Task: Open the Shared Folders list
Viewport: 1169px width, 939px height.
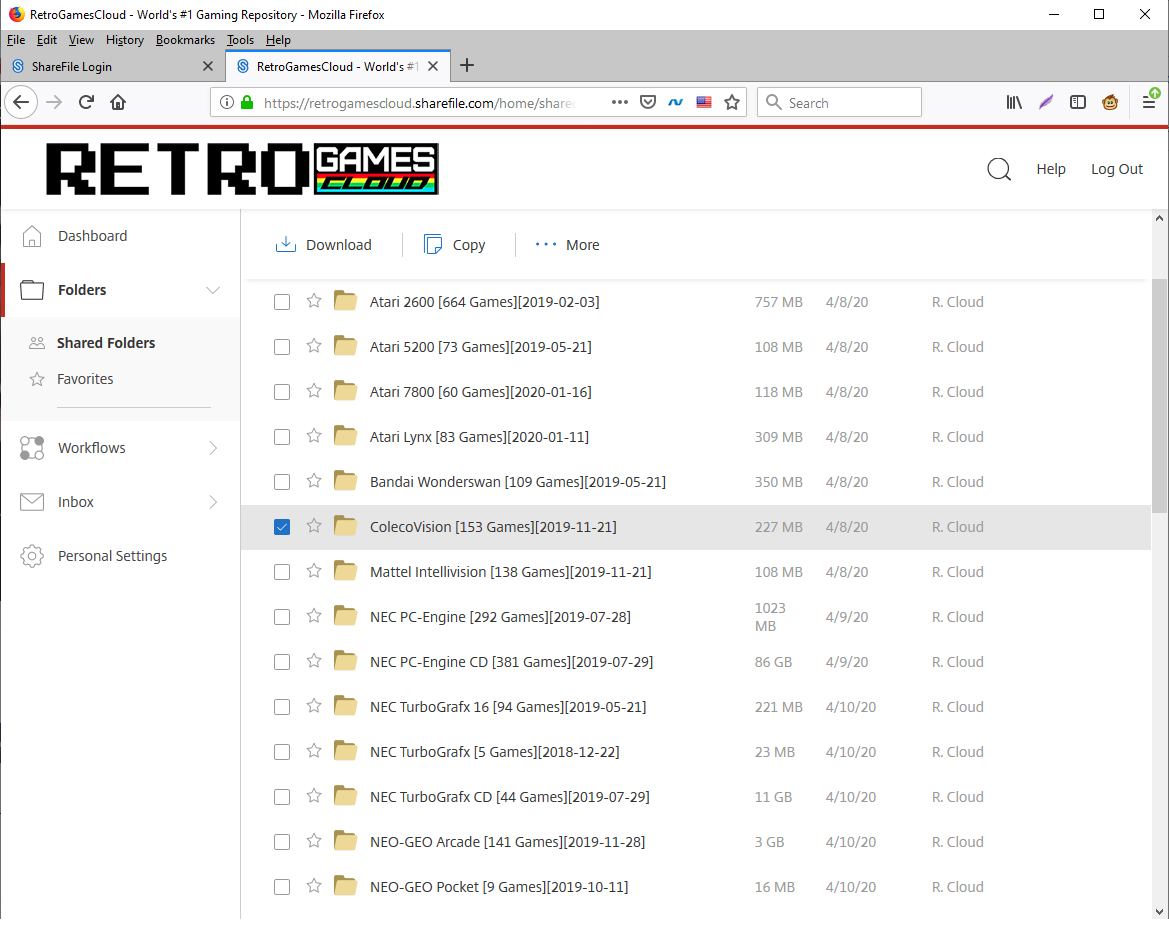Action: (106, 343)
